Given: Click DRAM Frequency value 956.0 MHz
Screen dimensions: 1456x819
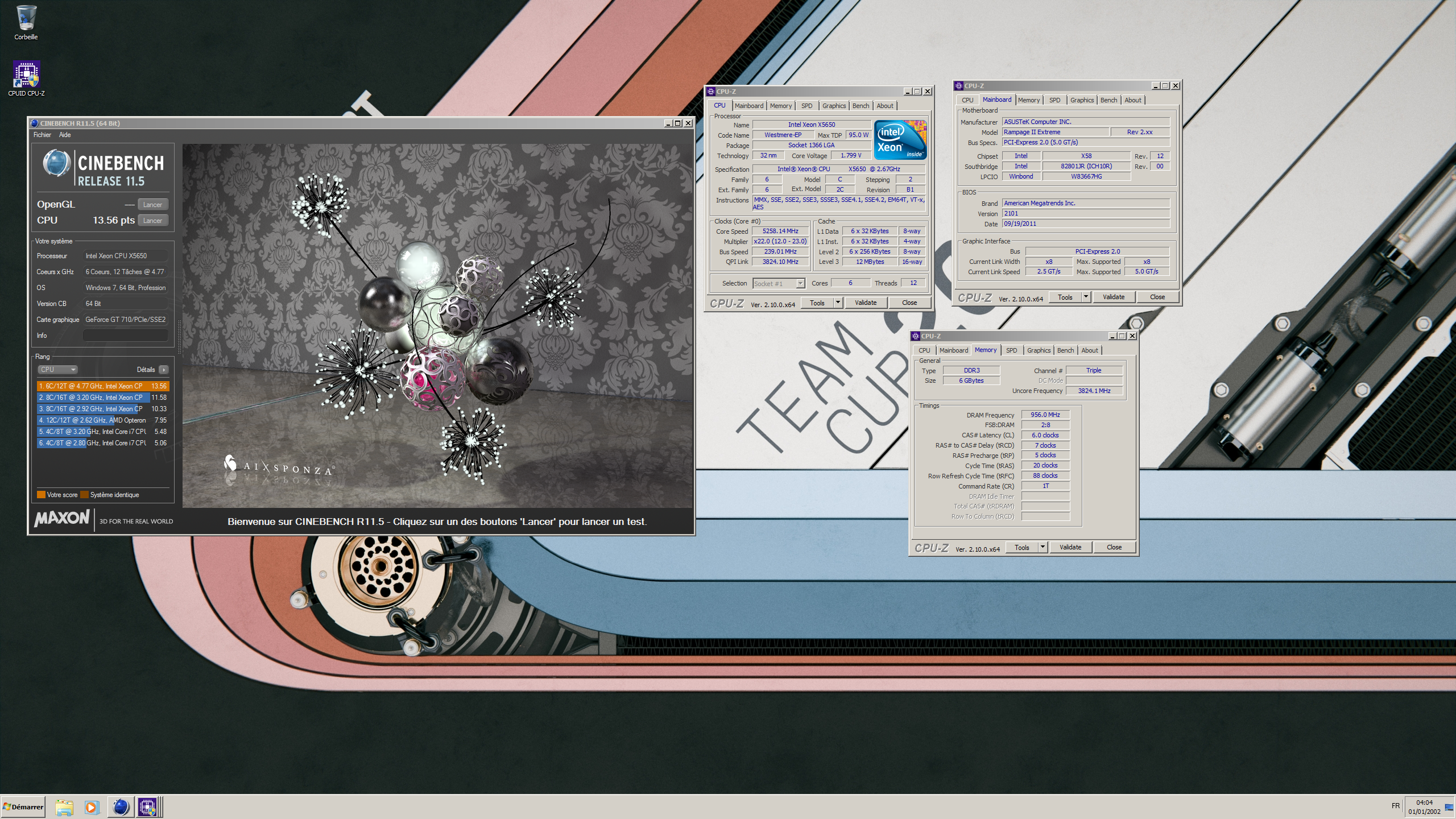Looking at the screenshot, I should coord(1045,415).
